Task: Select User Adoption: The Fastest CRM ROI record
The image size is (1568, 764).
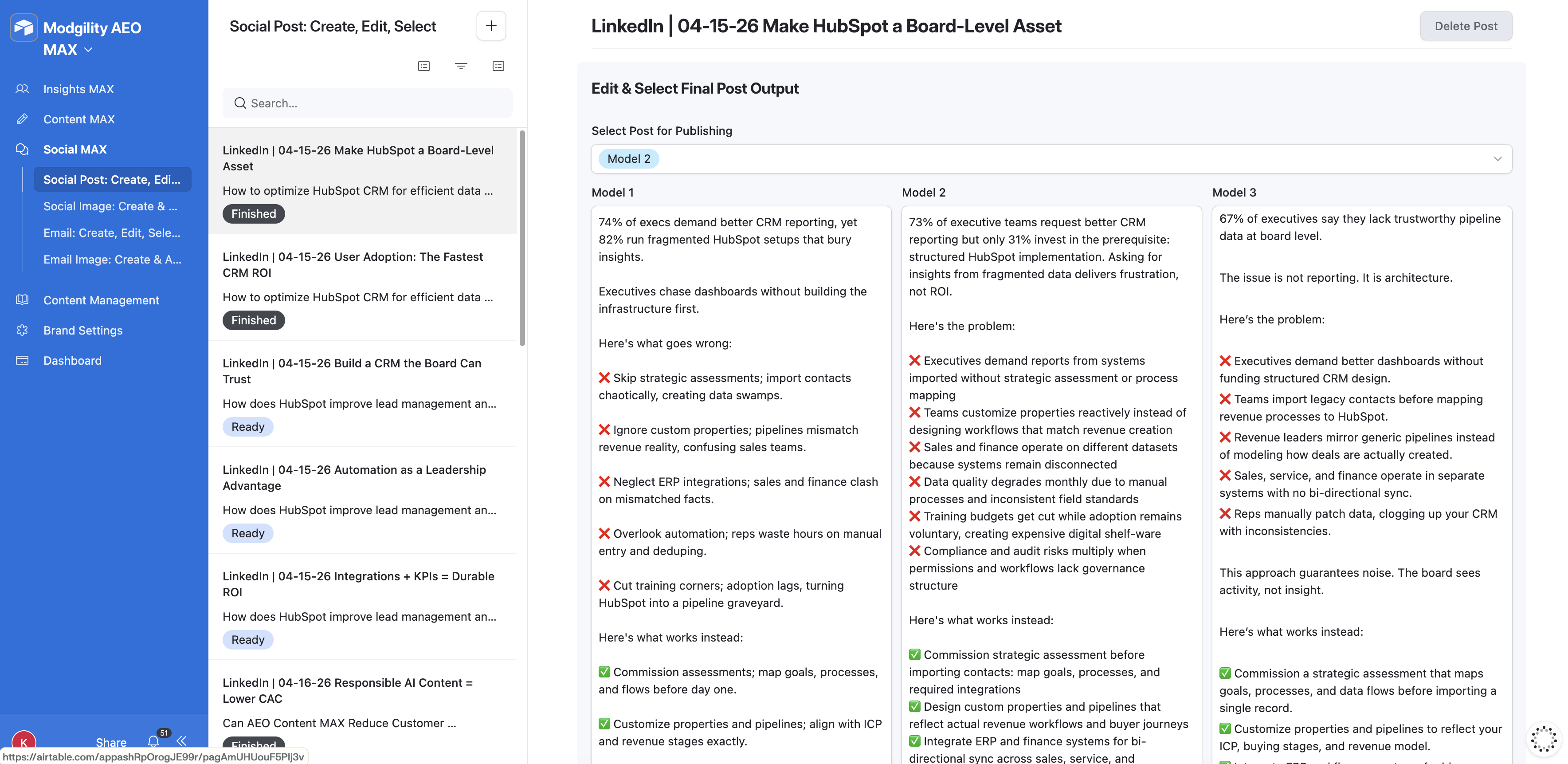Action: coord(363,287)
